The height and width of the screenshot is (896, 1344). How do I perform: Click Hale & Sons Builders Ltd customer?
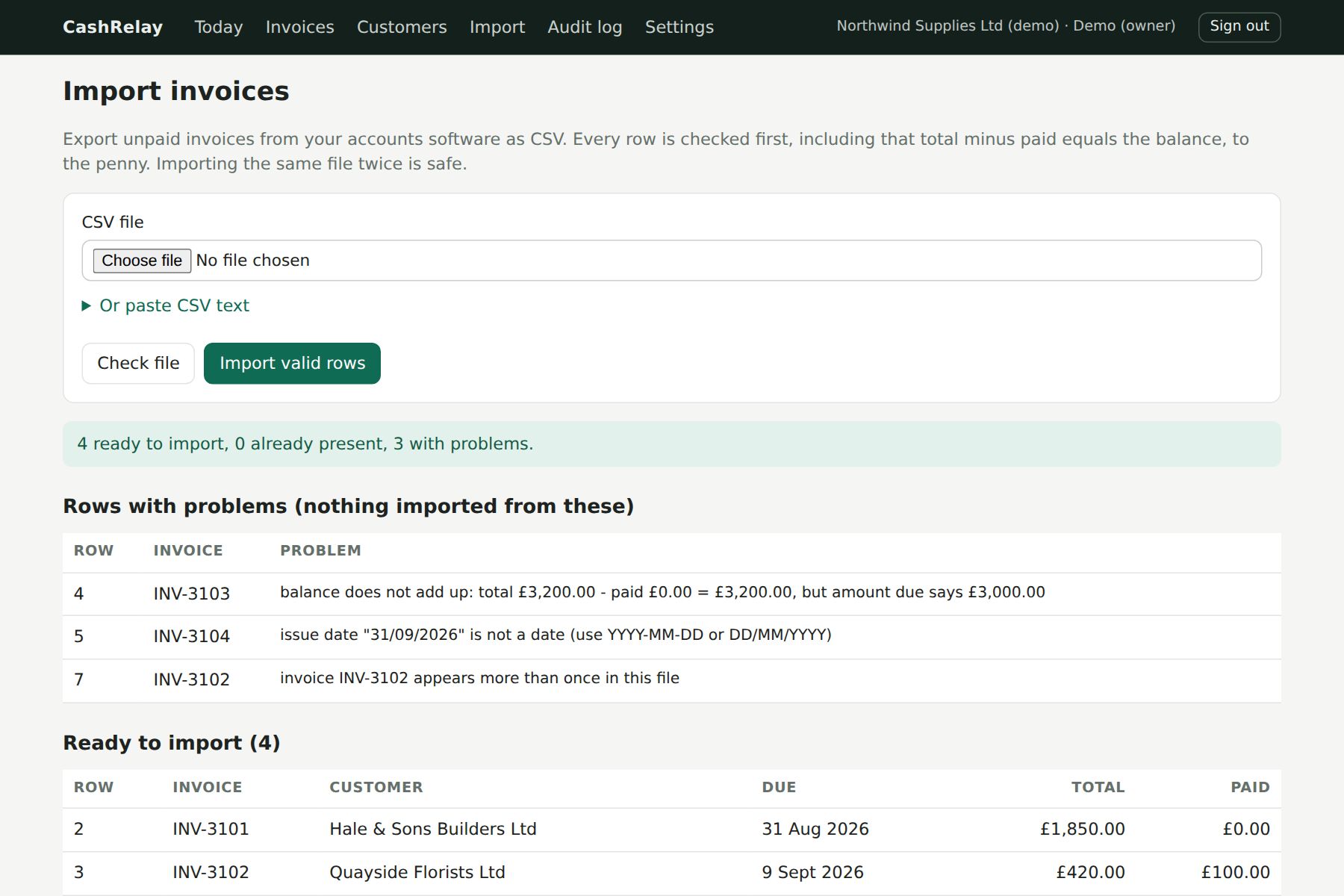tap(433, 830)
